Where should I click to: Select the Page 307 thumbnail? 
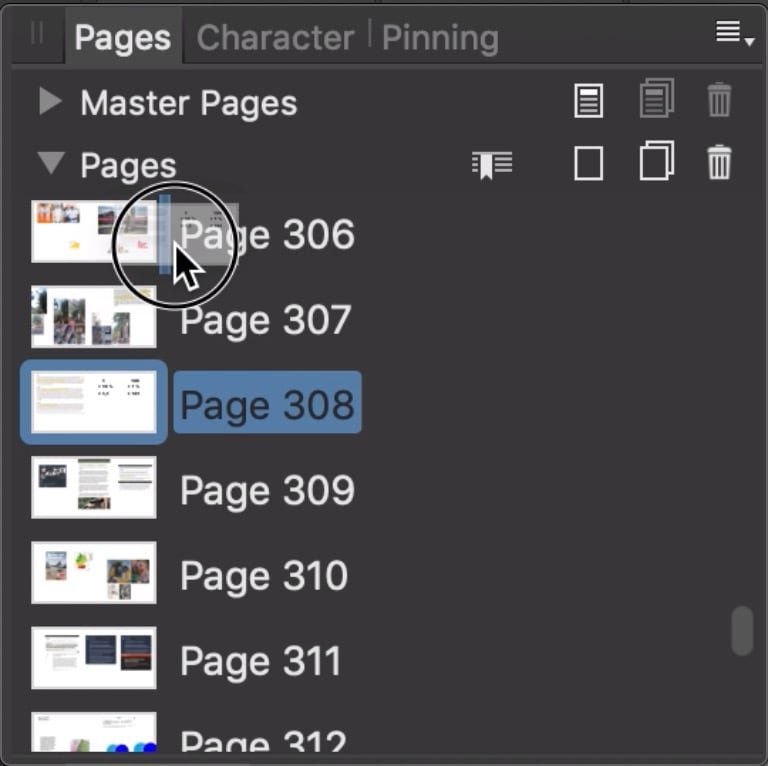[x=94, y=317]
